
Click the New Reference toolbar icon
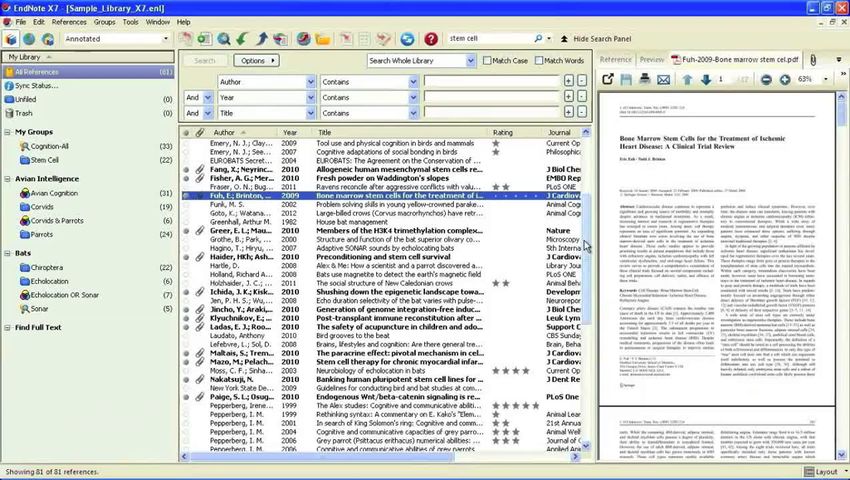[x=204, y=39]
